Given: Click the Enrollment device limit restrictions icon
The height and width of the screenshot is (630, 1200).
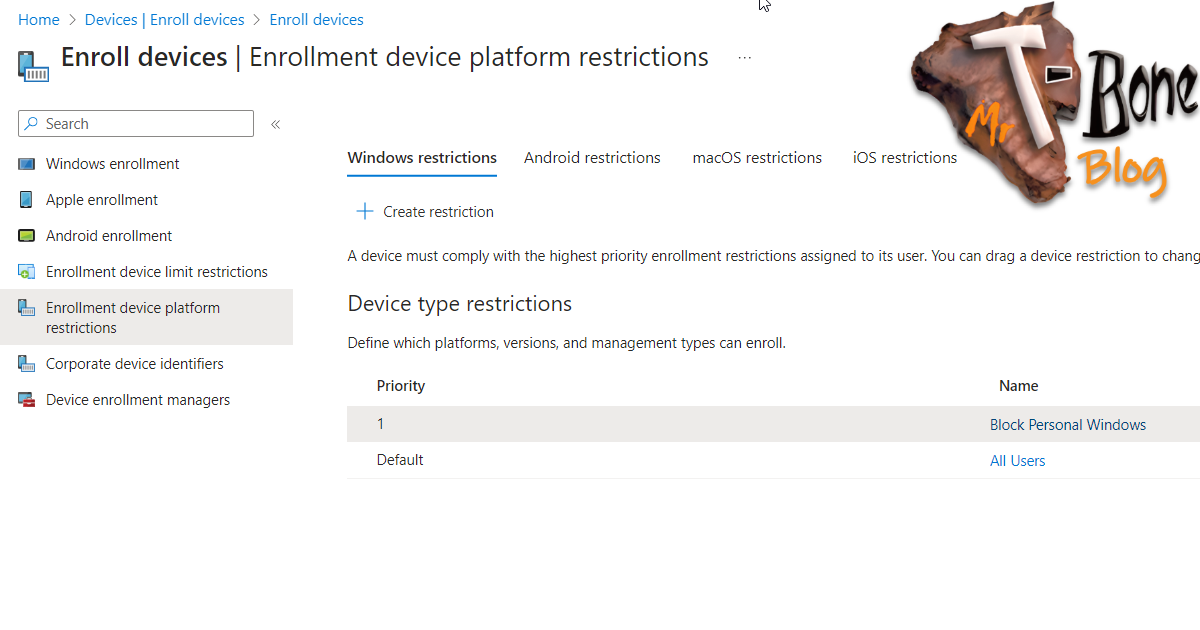Looking at the screenshot, I should point(27,272).
